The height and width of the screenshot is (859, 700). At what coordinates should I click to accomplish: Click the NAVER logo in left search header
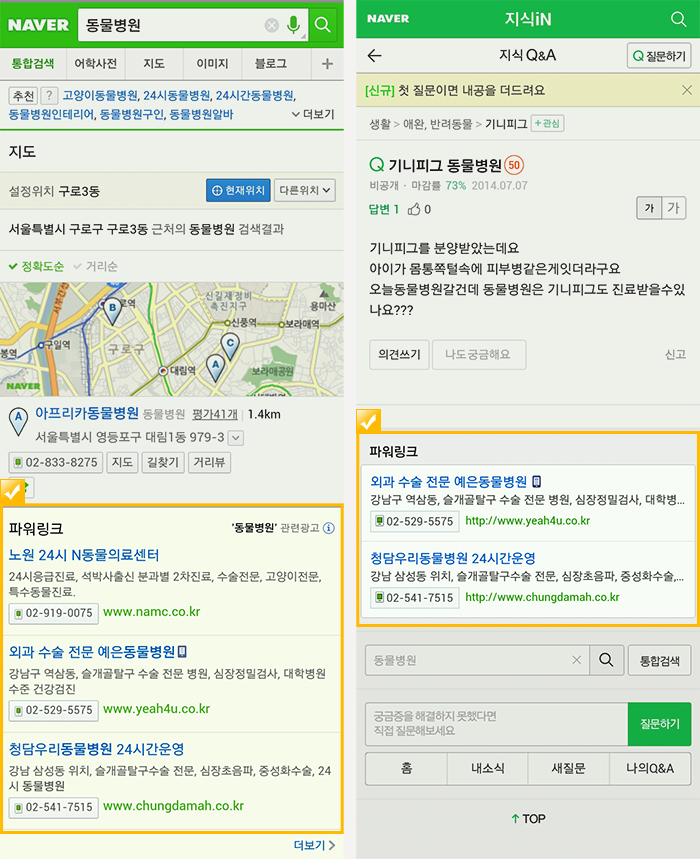click(38, 25)
